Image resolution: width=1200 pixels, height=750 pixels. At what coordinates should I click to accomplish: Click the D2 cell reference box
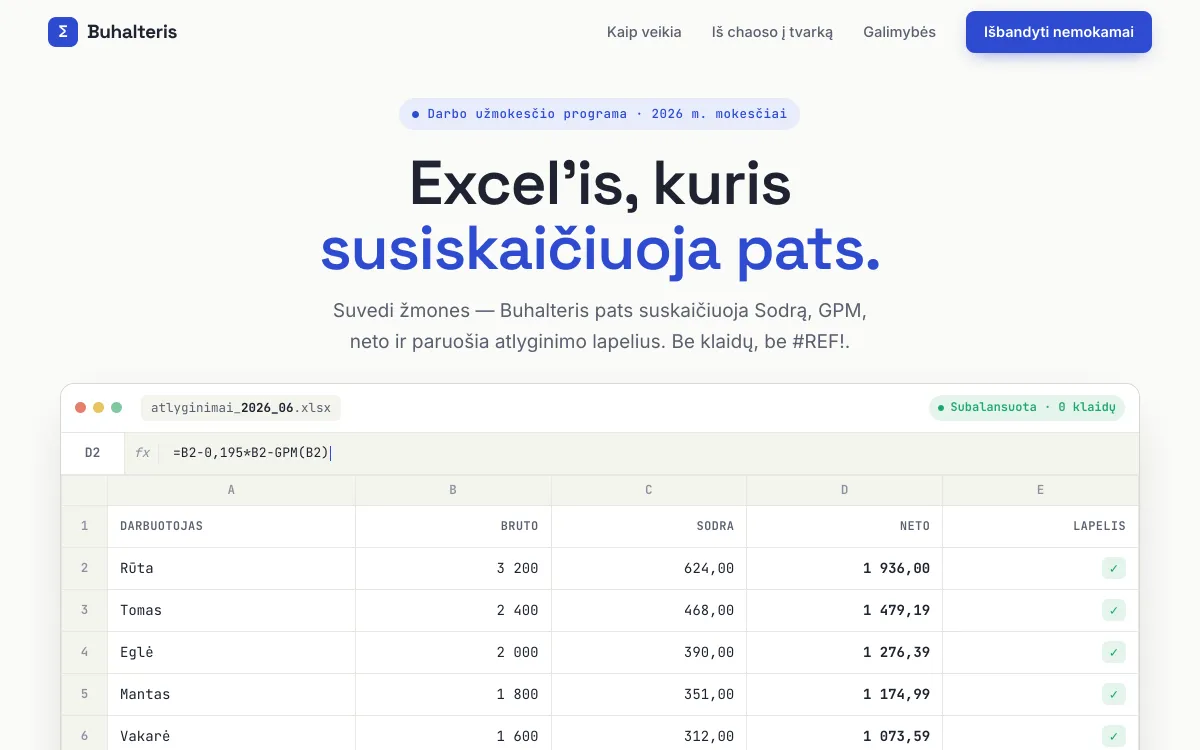[93, 453]
